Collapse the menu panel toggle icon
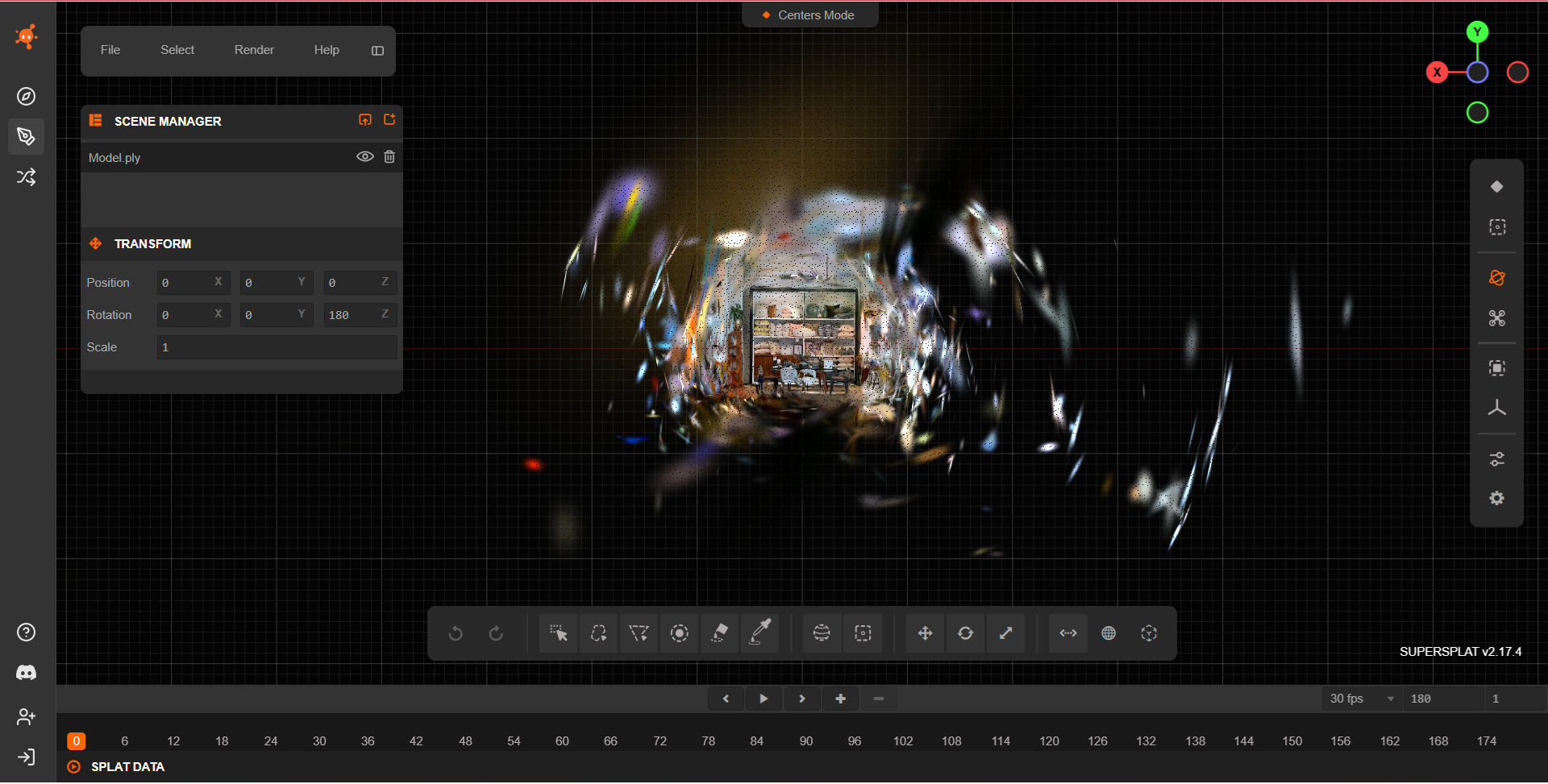The height and width of the screenshot is (784, 1548). point(377,51)
